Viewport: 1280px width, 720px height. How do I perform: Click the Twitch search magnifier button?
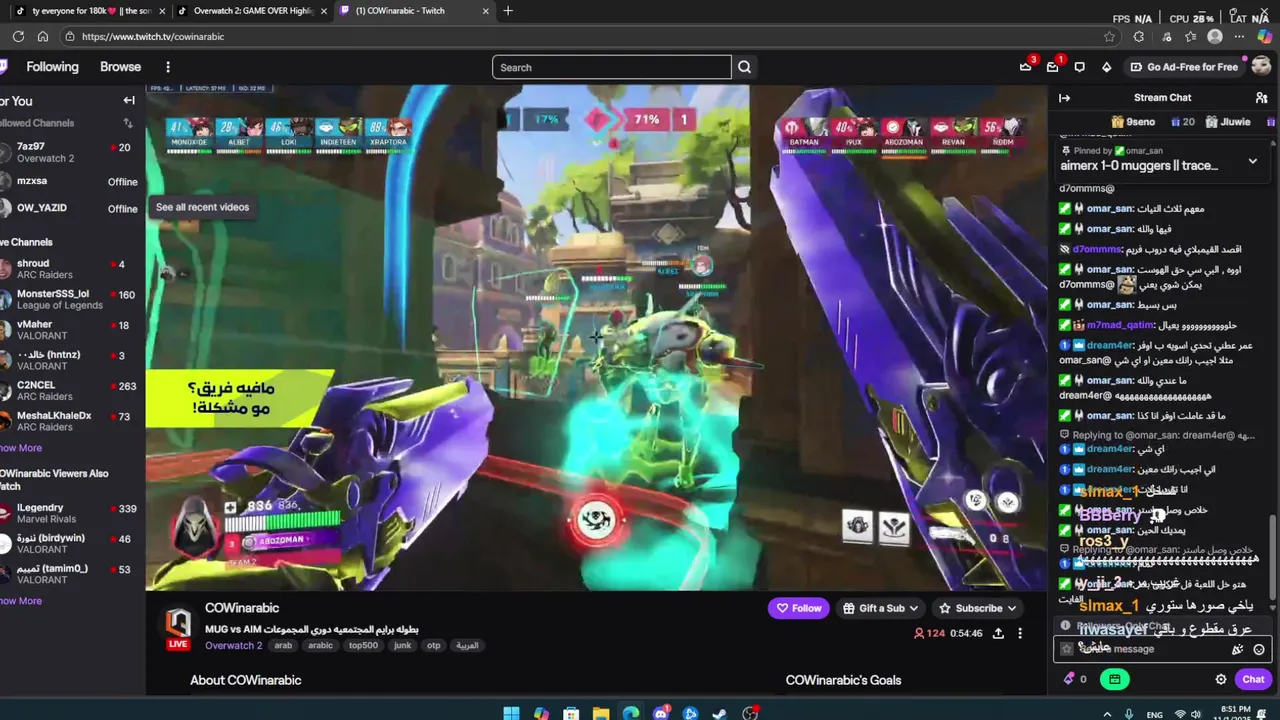point(744,67)
